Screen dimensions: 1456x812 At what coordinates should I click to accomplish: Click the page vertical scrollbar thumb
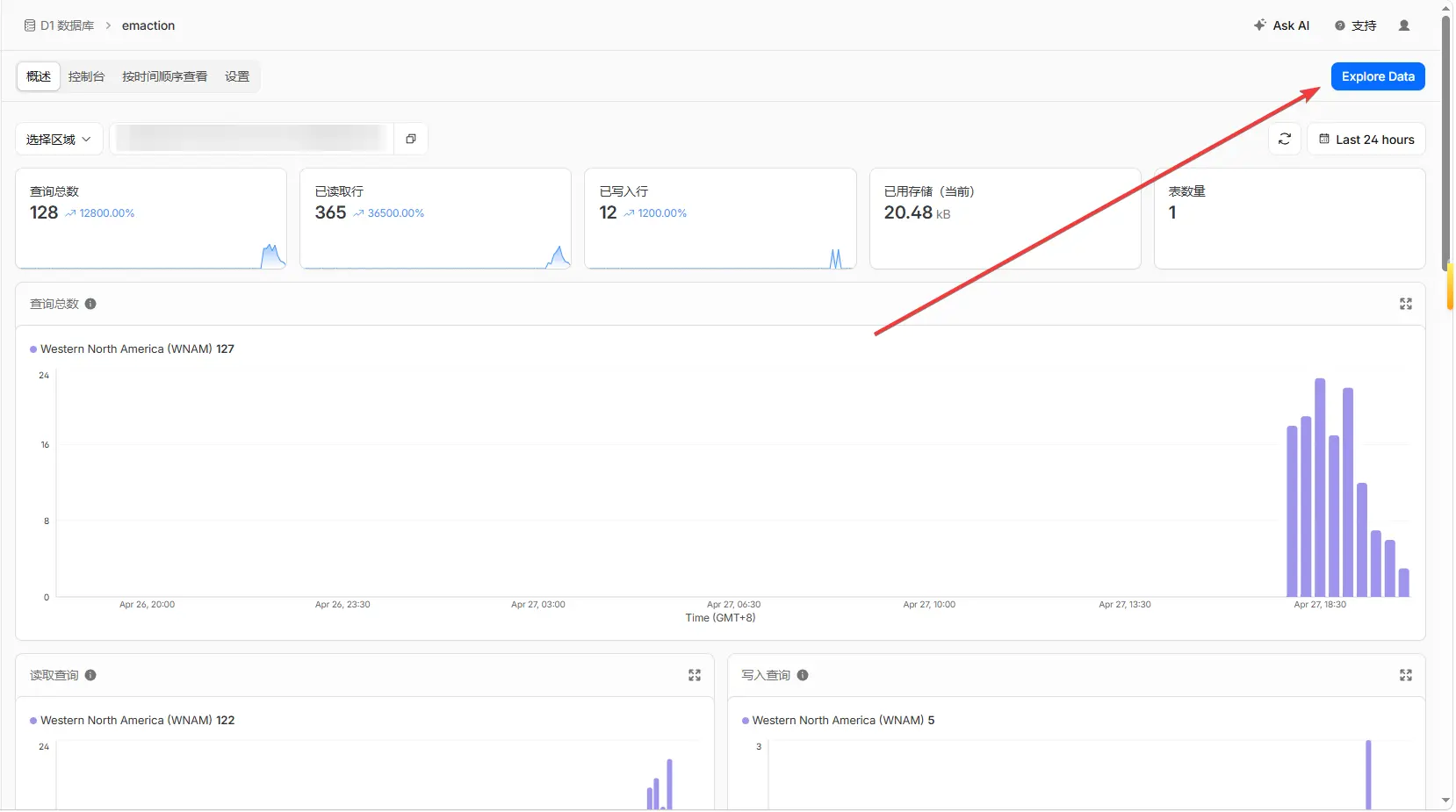point(1445,140)
